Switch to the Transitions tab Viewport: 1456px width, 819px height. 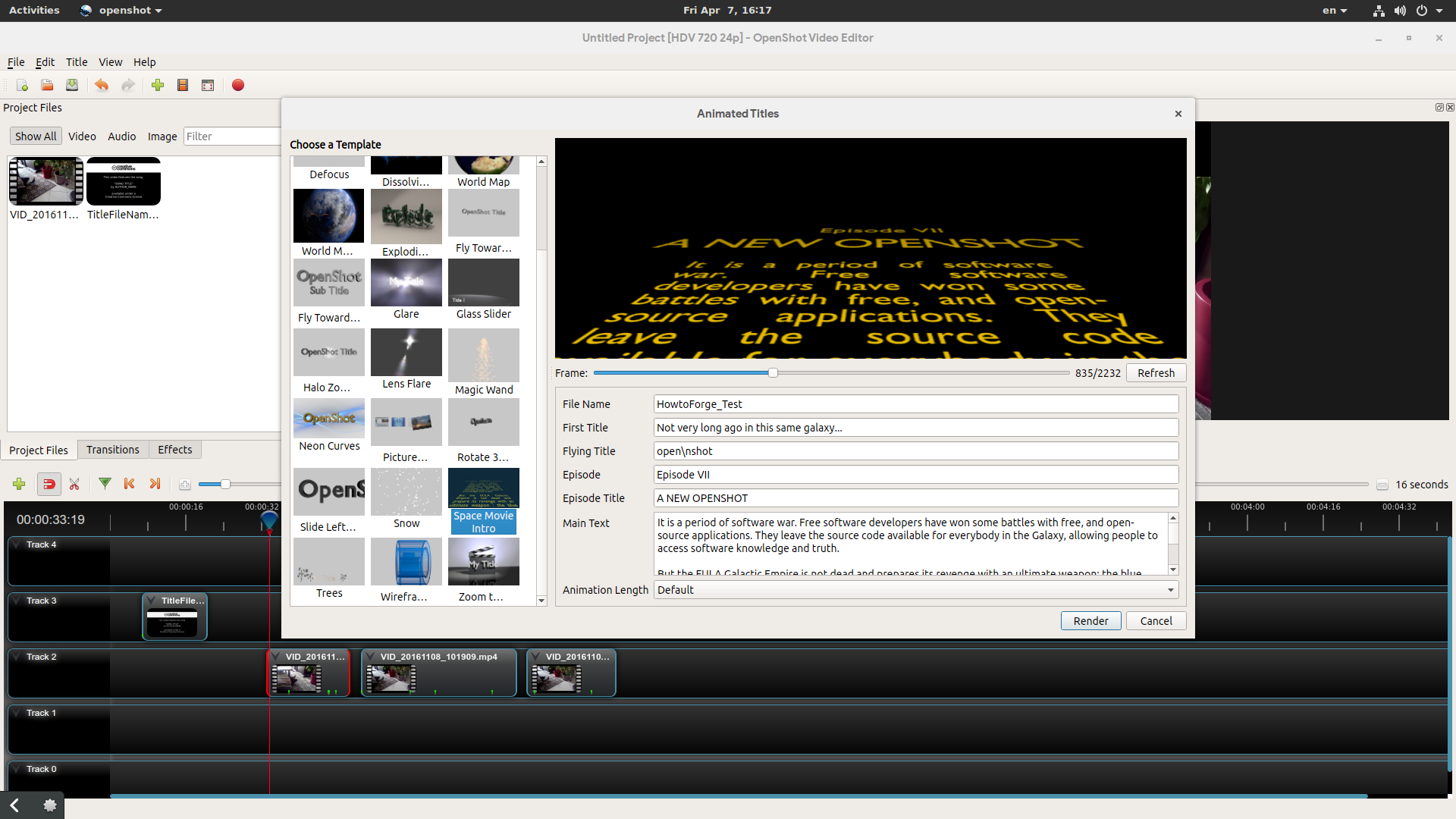click(x=113, y=450)
